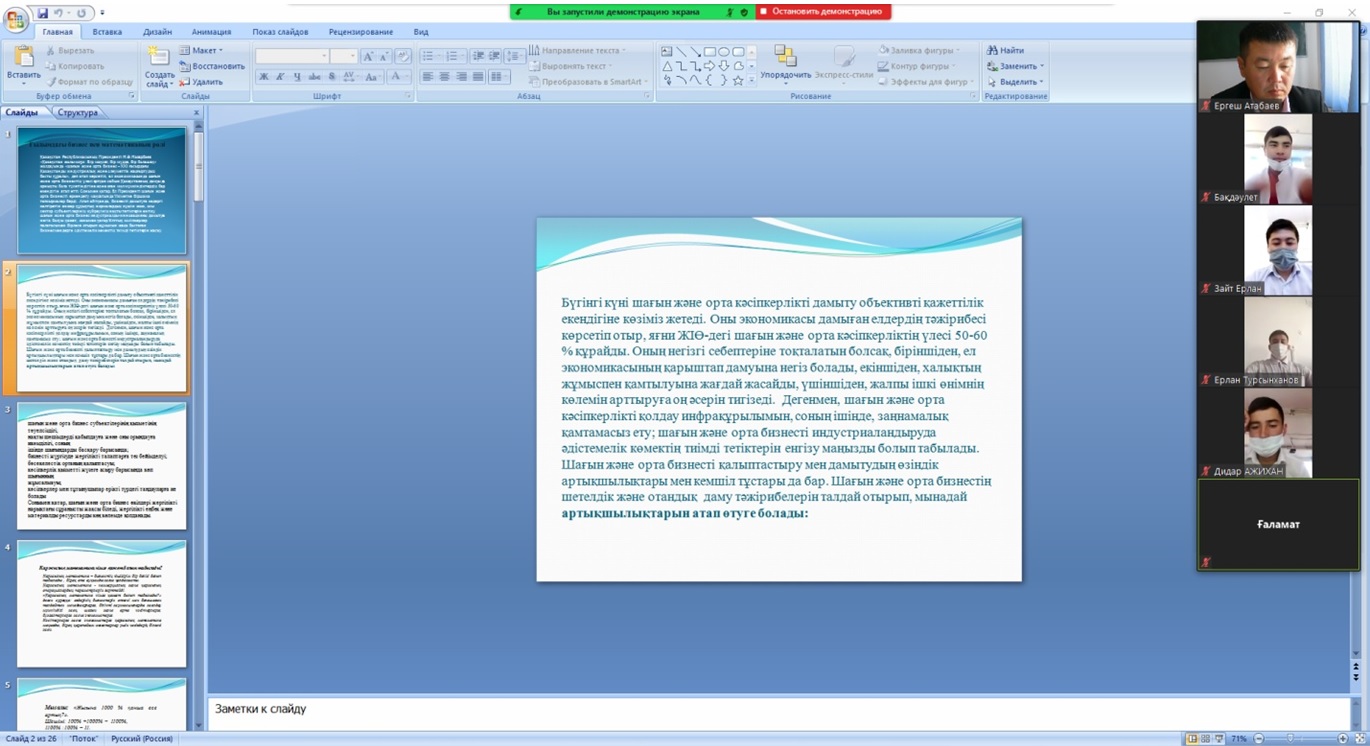Screen dimensions: 1370x746
Task: Switch to the Анимация ribbon tab
Action: point(211,32)
